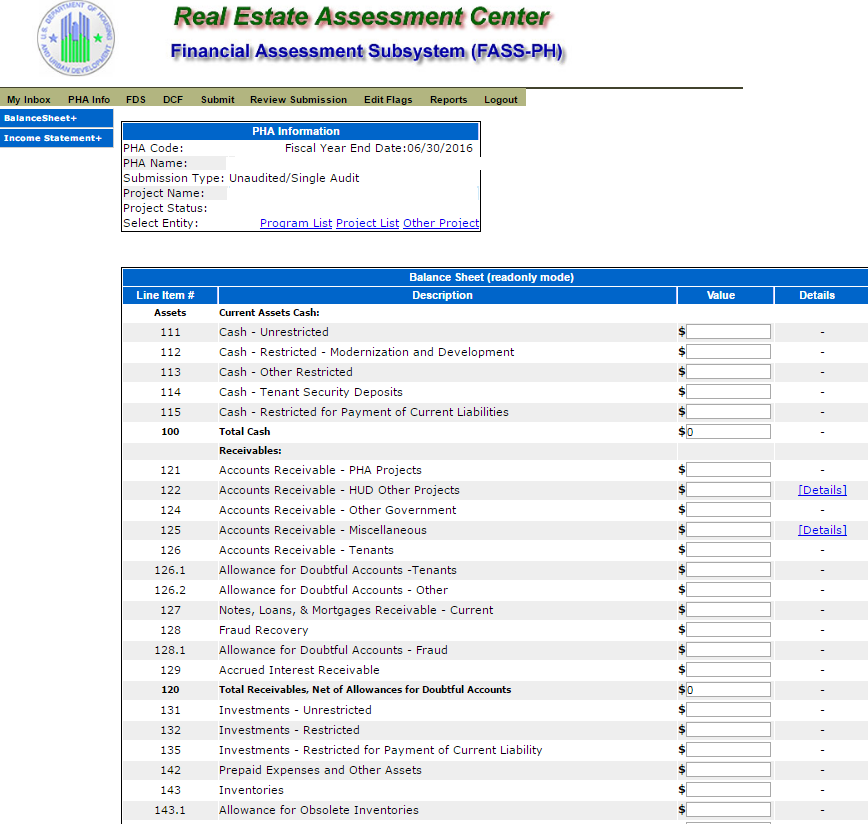Viewport: 868px width, 824px height.
Task: Click the Total Cash value field
Action: [728, 432]
